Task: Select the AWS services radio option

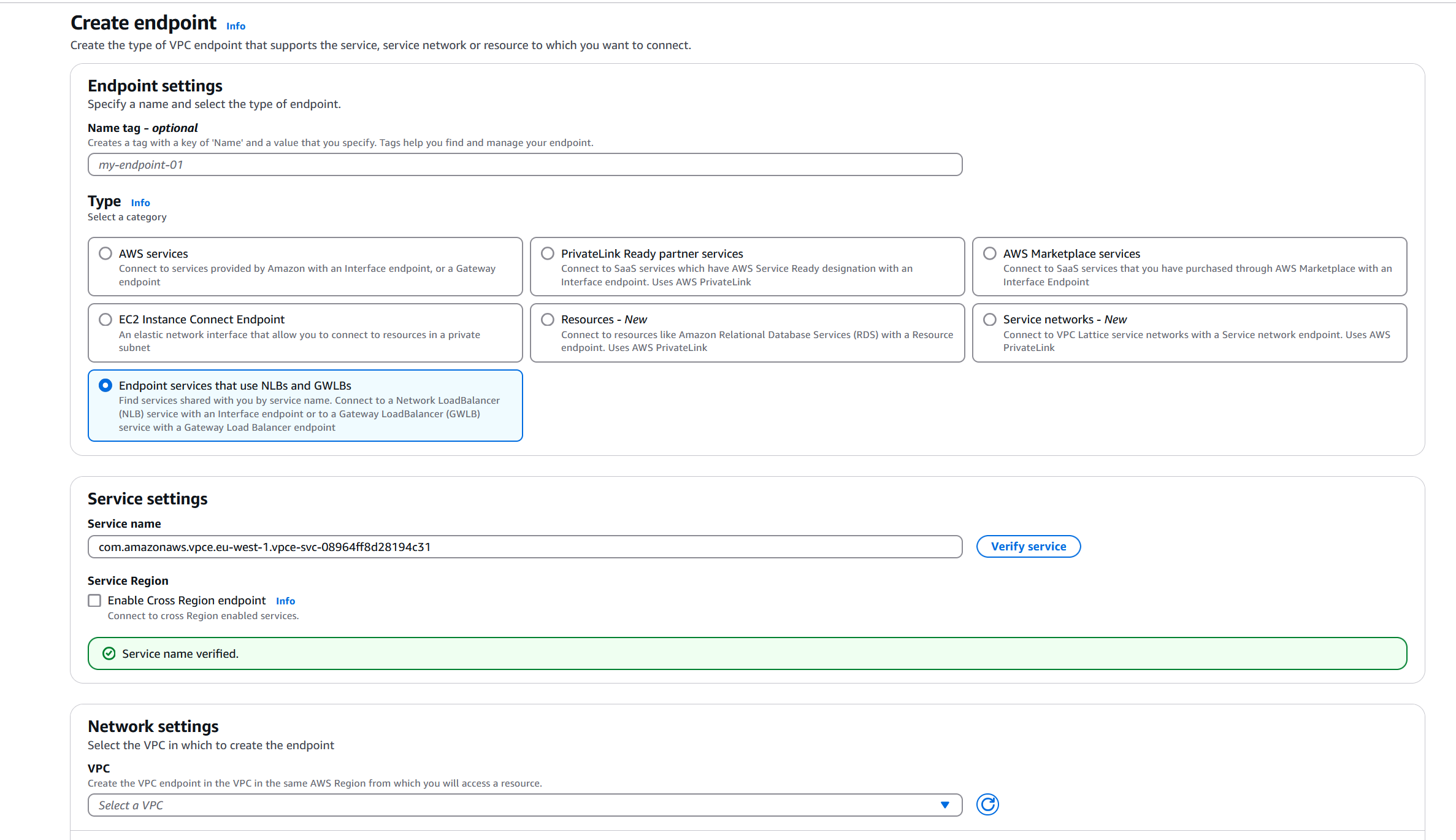Action: [x=105, y=253]
